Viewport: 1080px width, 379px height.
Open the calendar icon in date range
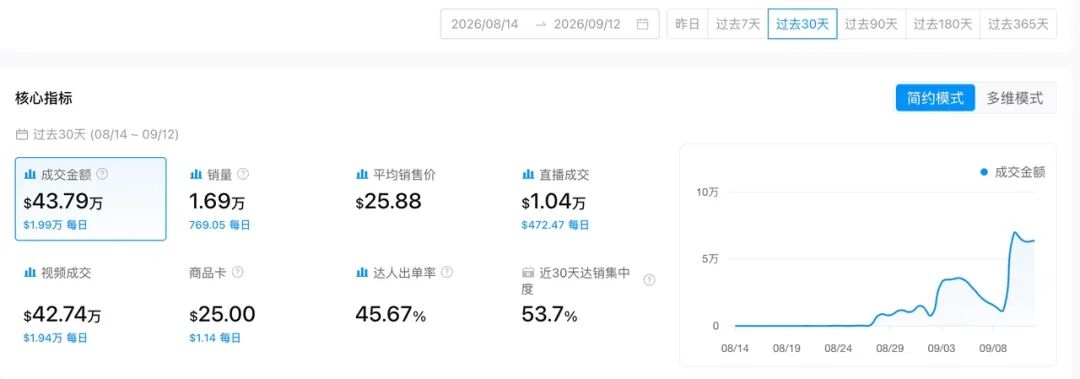coord(642,24)
